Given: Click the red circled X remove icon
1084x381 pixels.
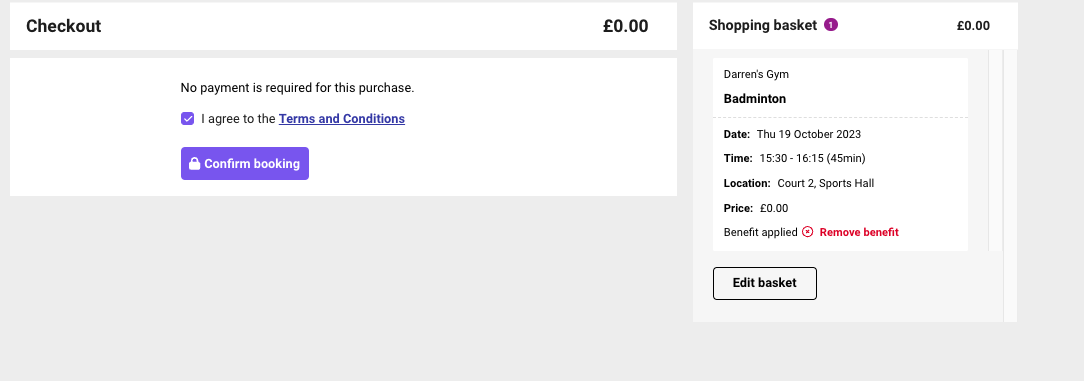Looking at the screenshot, I should click(807, 232).
